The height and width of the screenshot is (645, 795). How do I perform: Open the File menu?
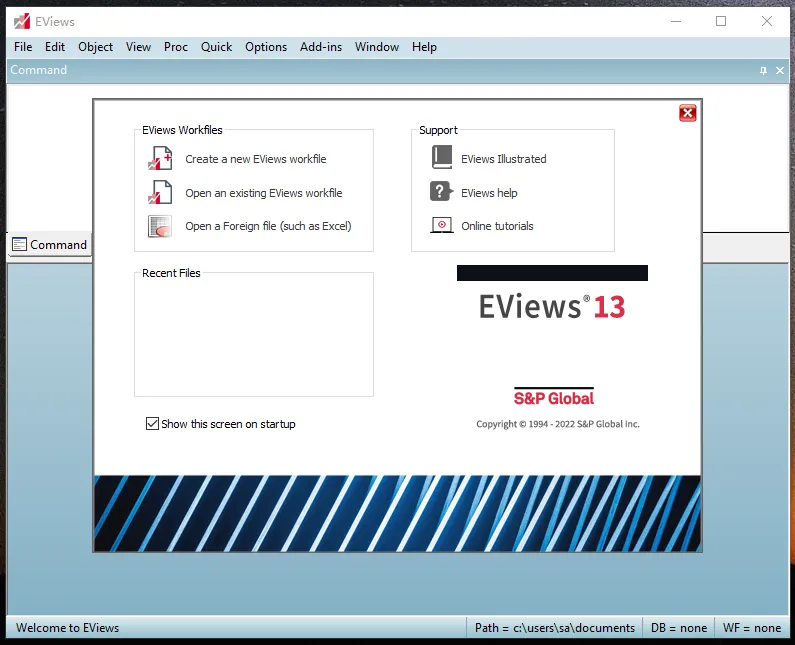[23, 47]
